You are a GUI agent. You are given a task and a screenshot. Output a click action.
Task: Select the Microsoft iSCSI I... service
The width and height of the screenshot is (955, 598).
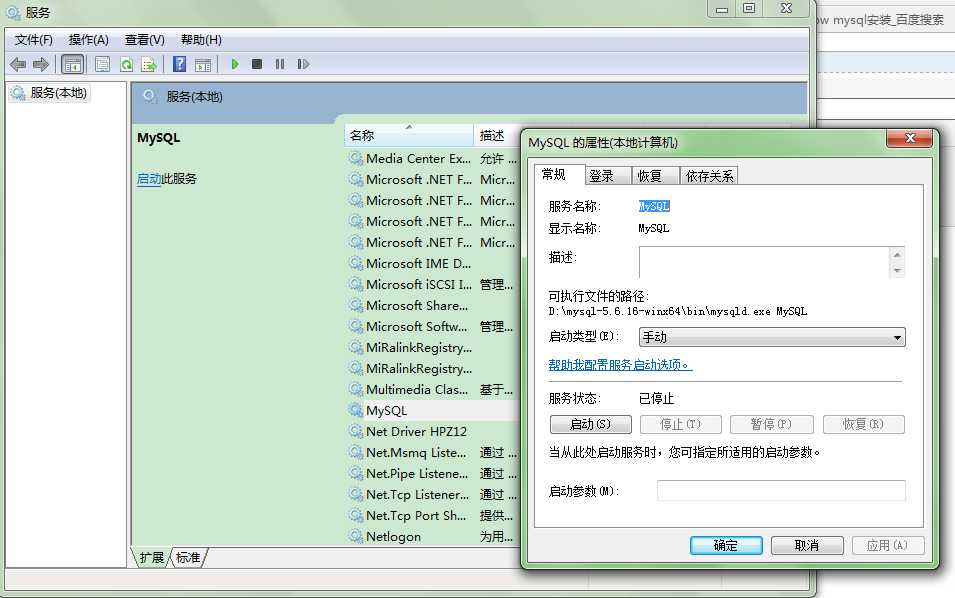[434, 284]
